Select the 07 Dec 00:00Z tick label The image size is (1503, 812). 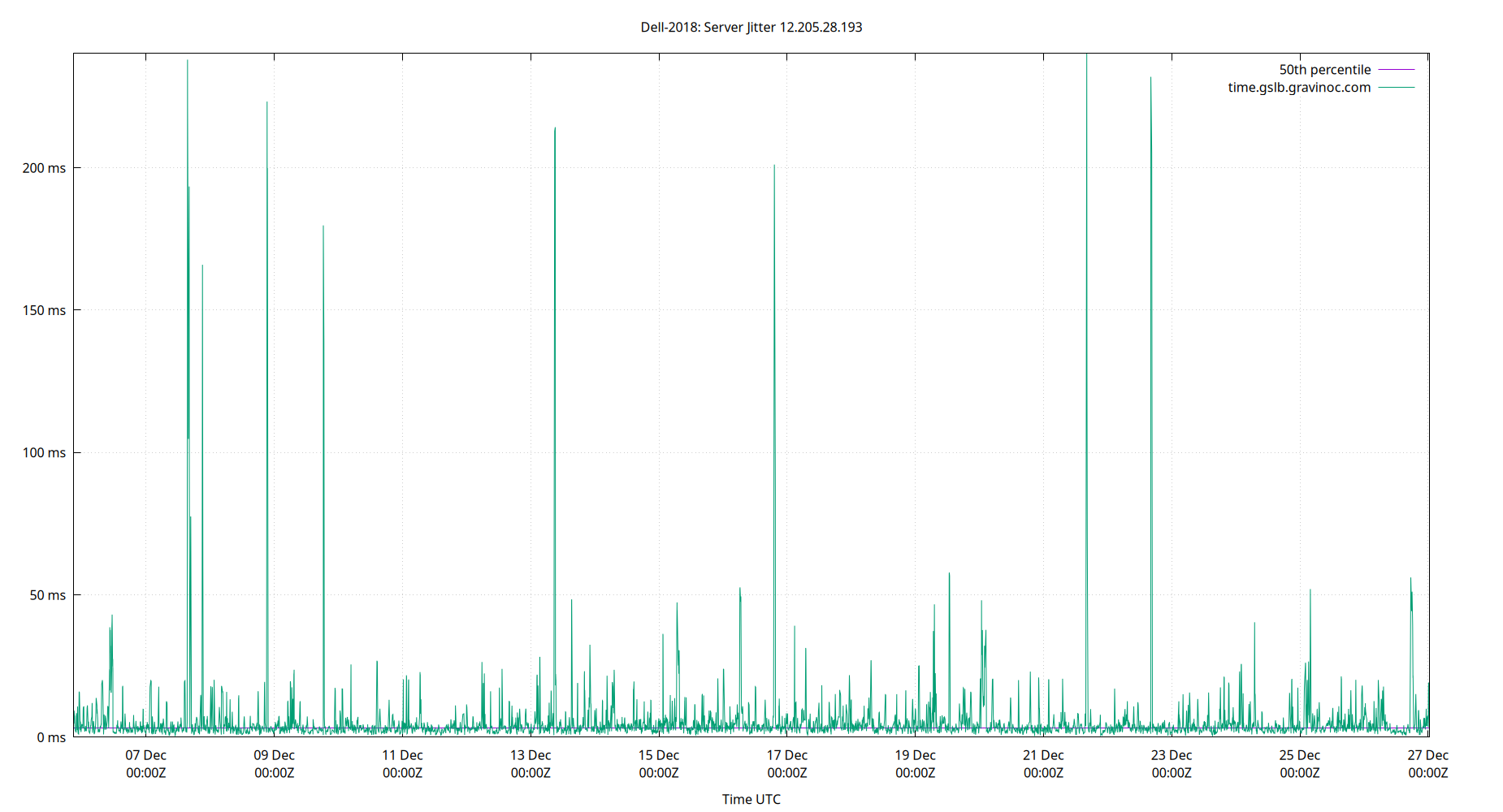coord(146,763)
